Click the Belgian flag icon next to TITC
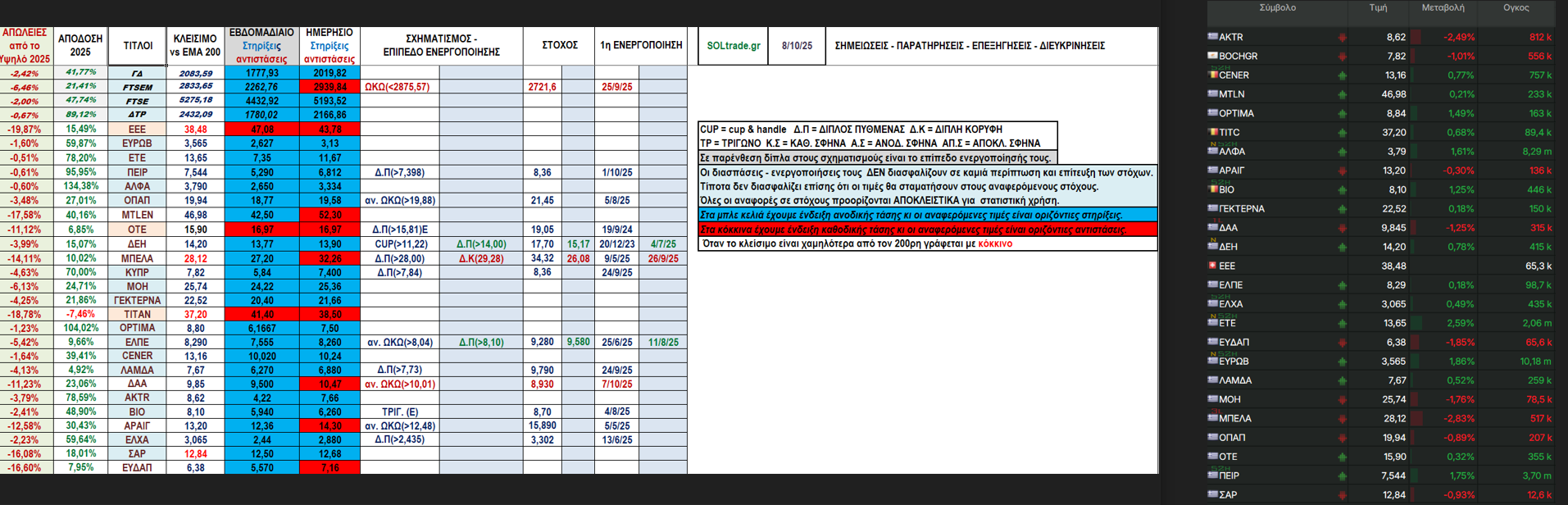 (x=1212, y=131)
